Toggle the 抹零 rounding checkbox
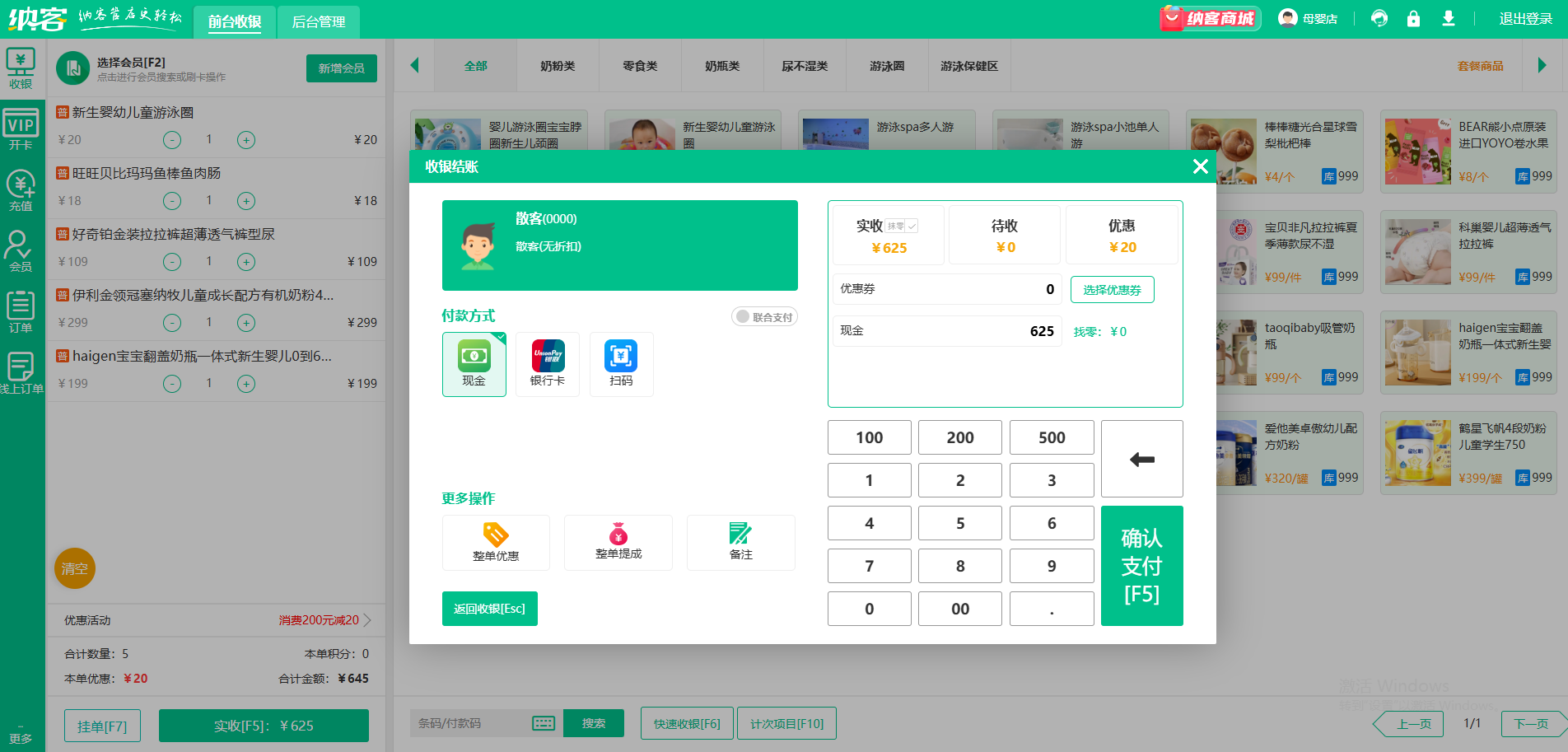Screen dimensions: 1568x752 tap(900, 224)
